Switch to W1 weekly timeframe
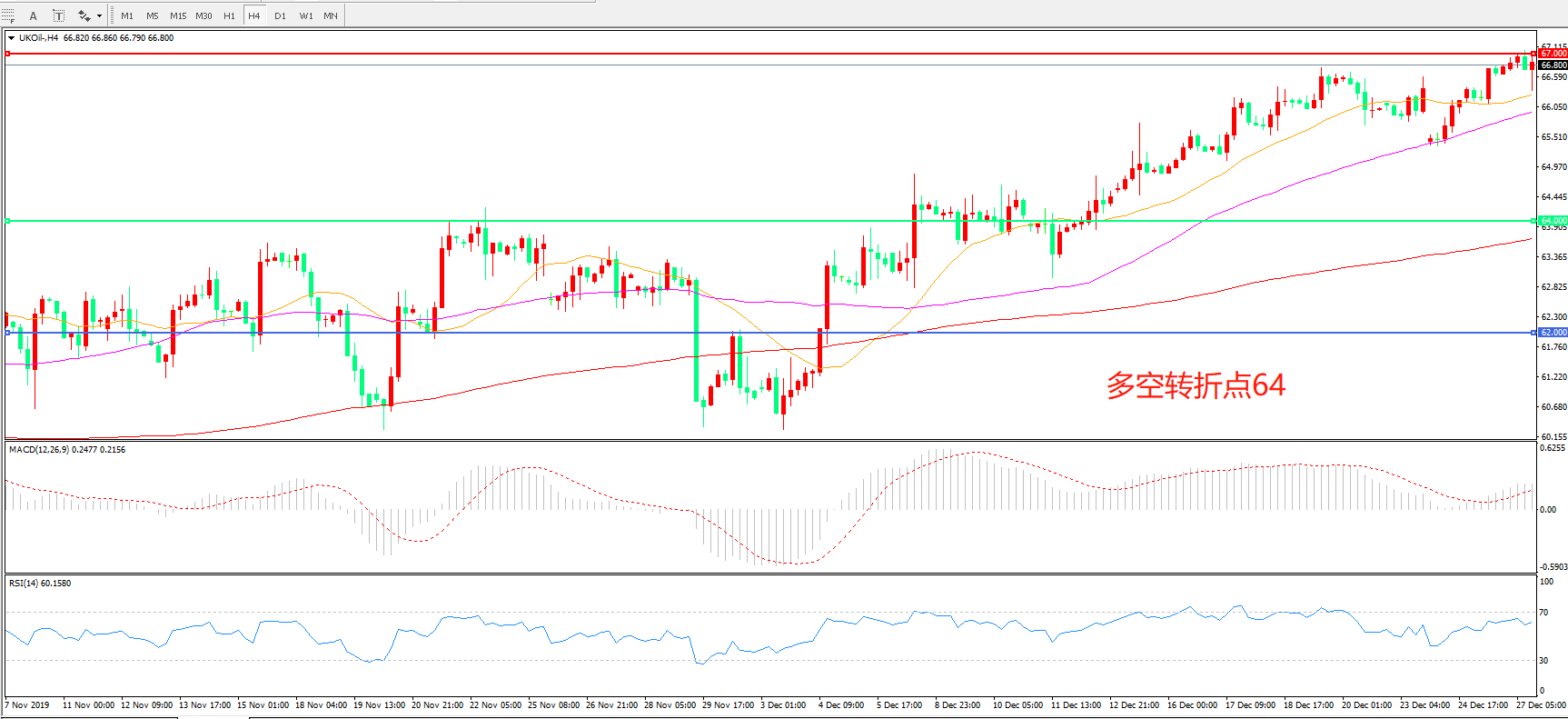The width and height of the screenshot is (1568, 719). pos(305,15)
